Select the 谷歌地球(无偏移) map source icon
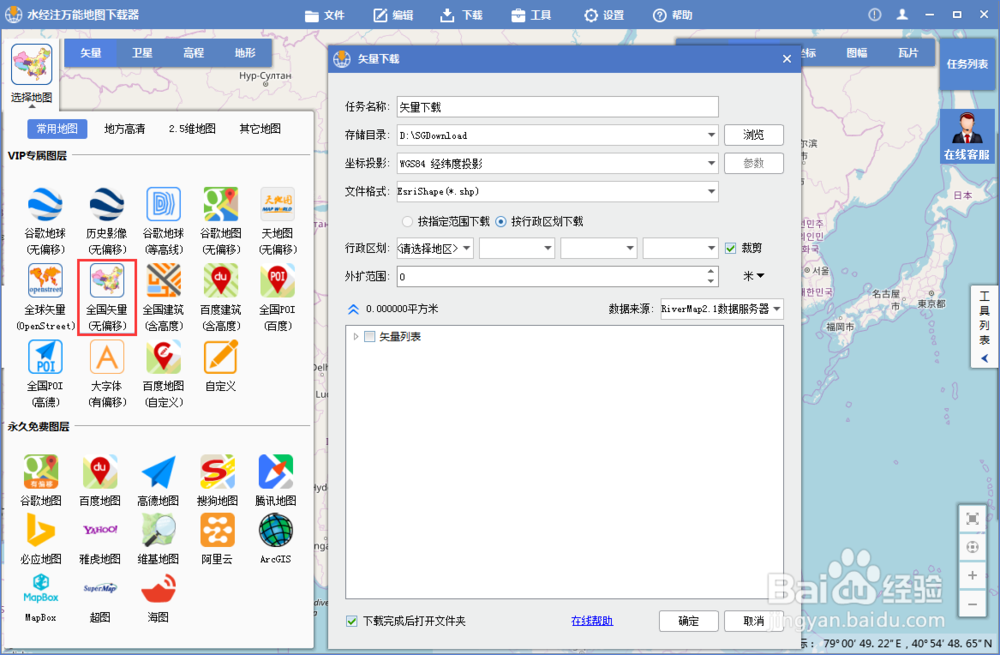 (45, 204)
